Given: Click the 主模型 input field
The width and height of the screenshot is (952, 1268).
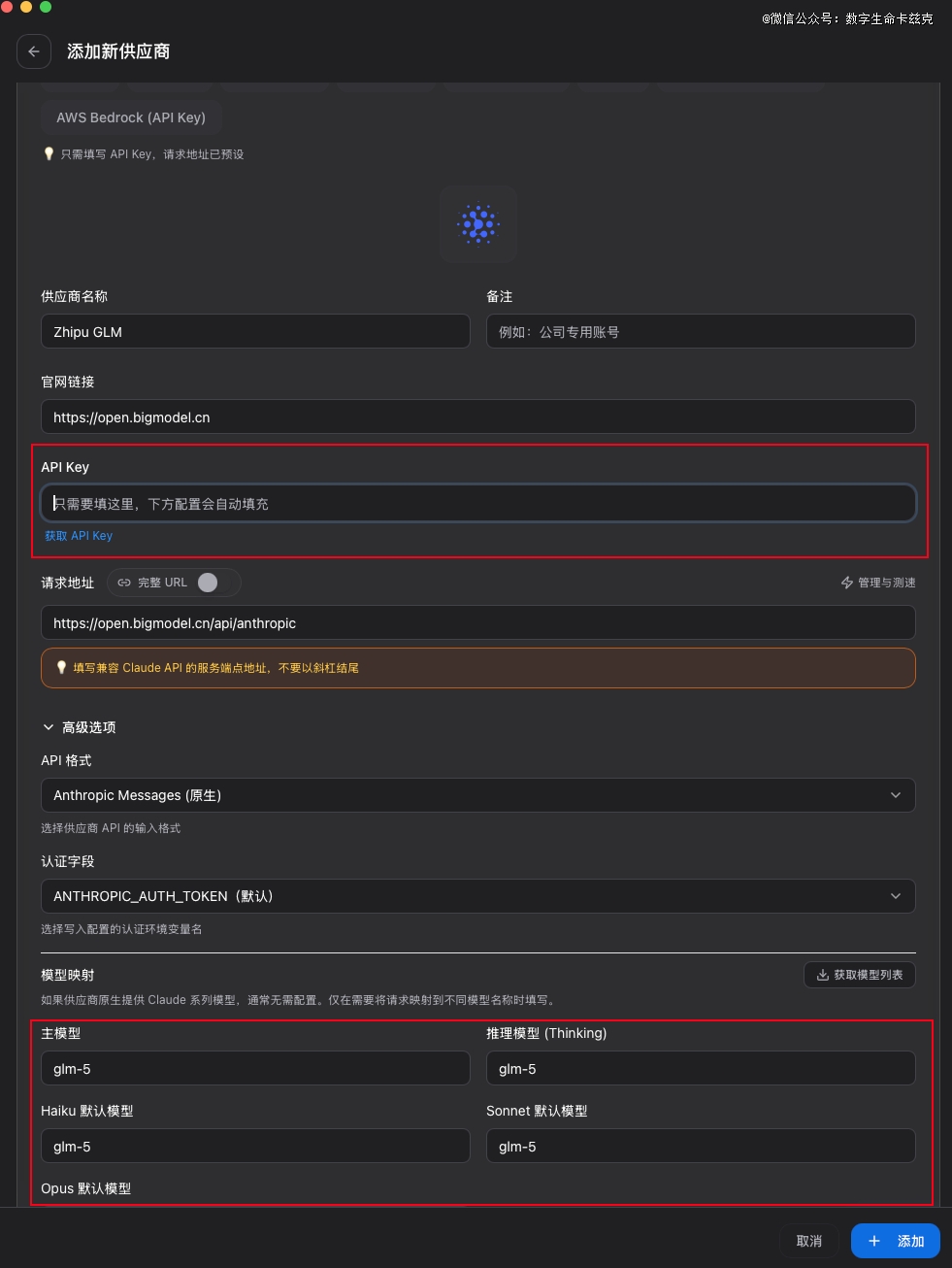Looking at the screenshot, I should (x=255, y=1069).
